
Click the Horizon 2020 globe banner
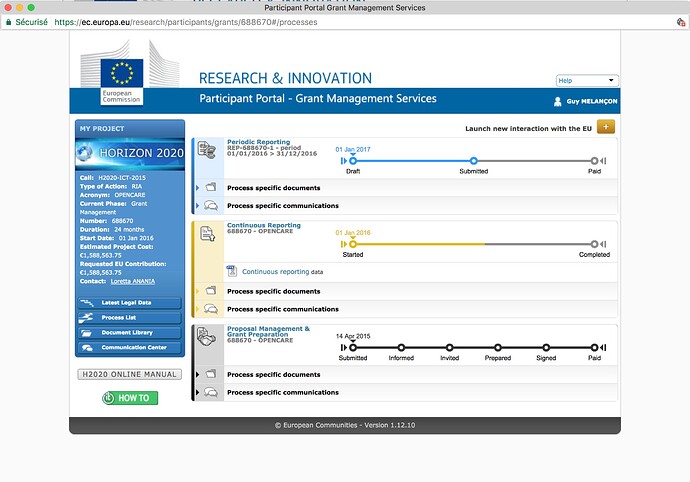130,153
